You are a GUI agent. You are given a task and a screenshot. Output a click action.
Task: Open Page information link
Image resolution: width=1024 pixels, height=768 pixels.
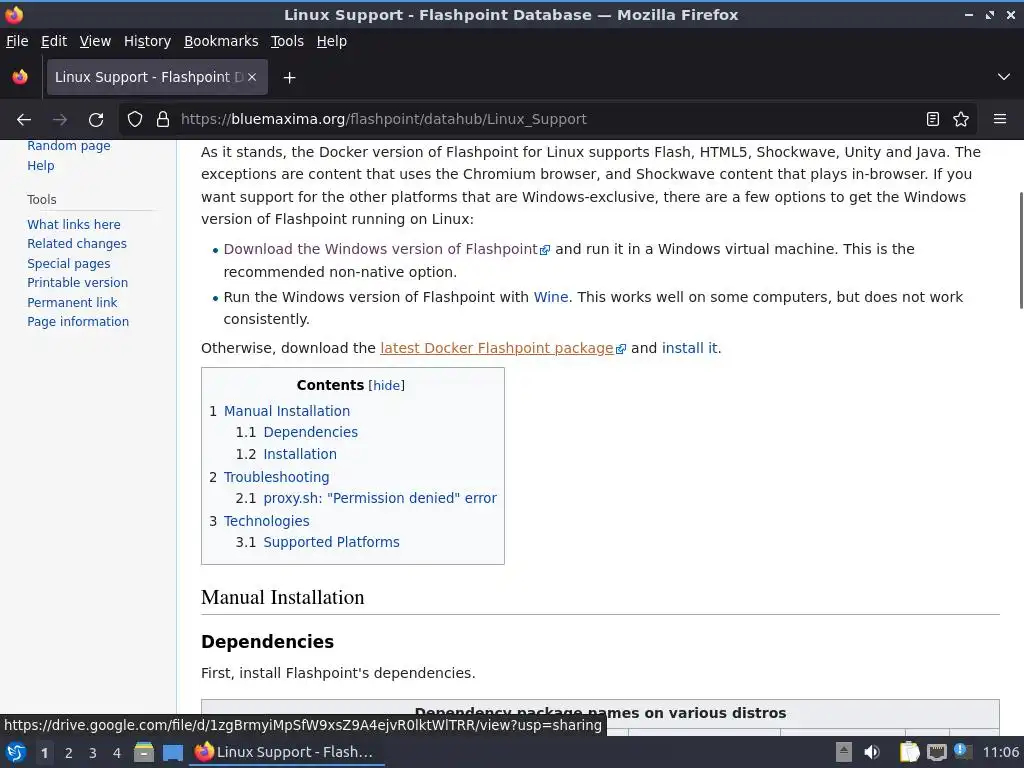tap(78, 322)
